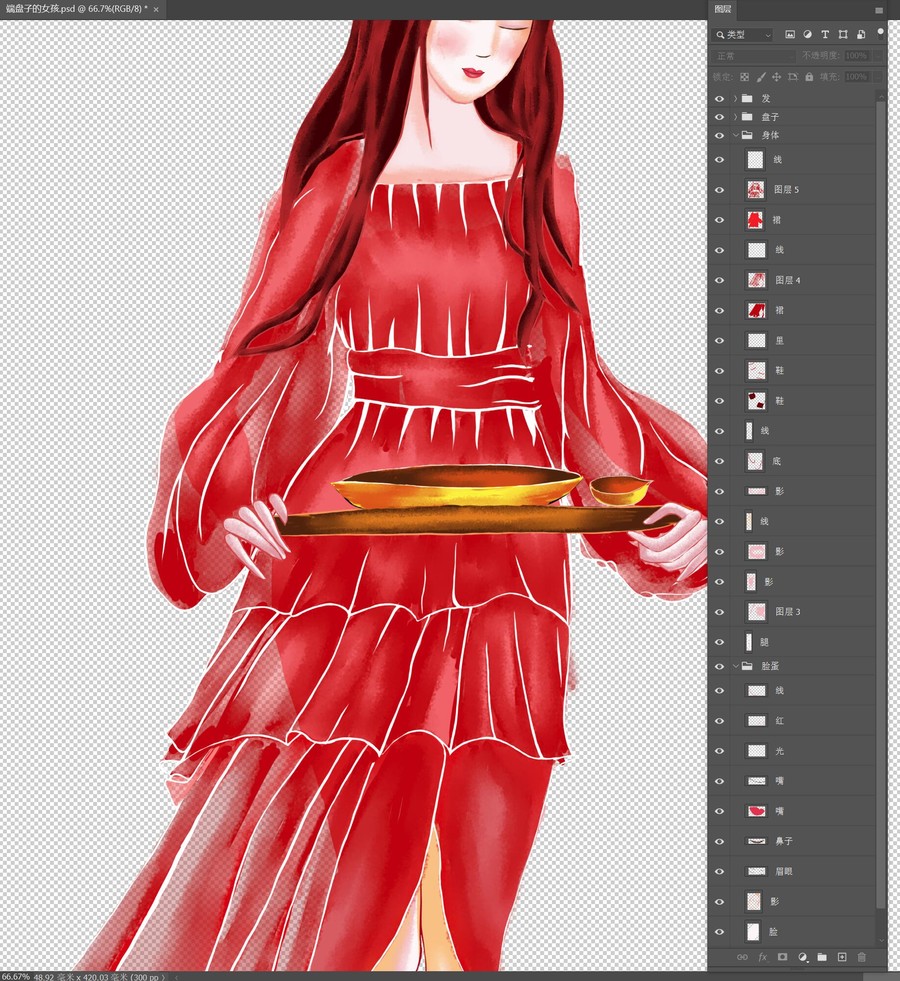The width and height of the screenshot is (900, 981).
Task: Filter layers by shape layers icon
Action: (842, 34)
